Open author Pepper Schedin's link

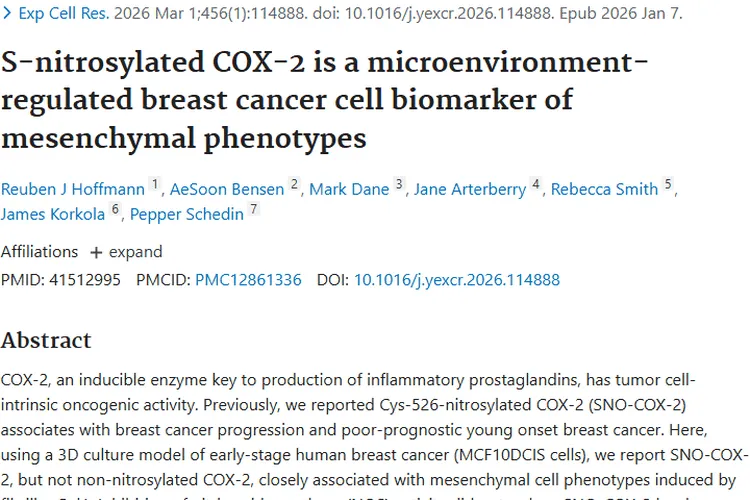pos(187,213)
